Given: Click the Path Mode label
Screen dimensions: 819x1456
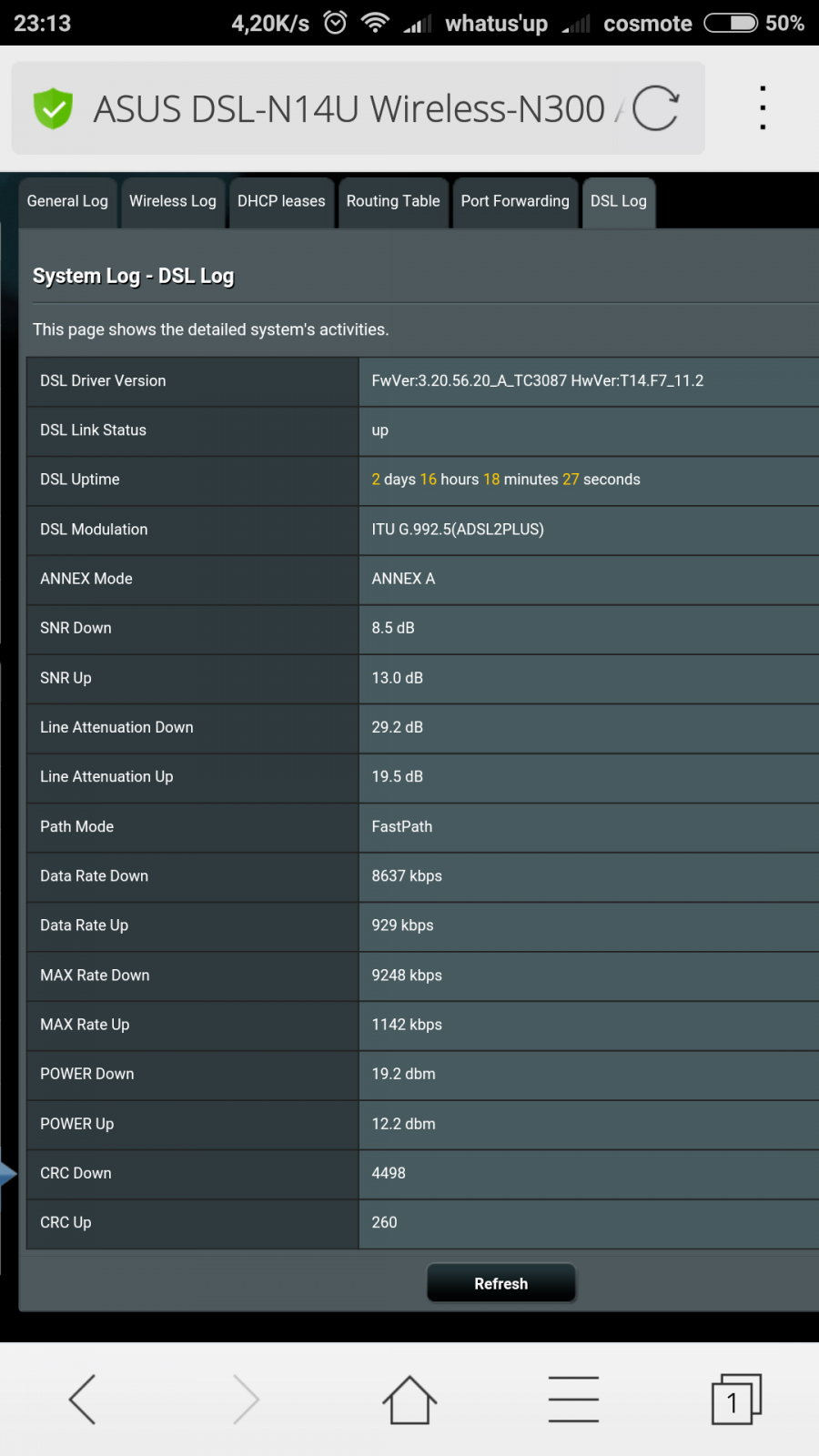Looking at the screenshot, I should pyautogui.click(x=77, y=826).
